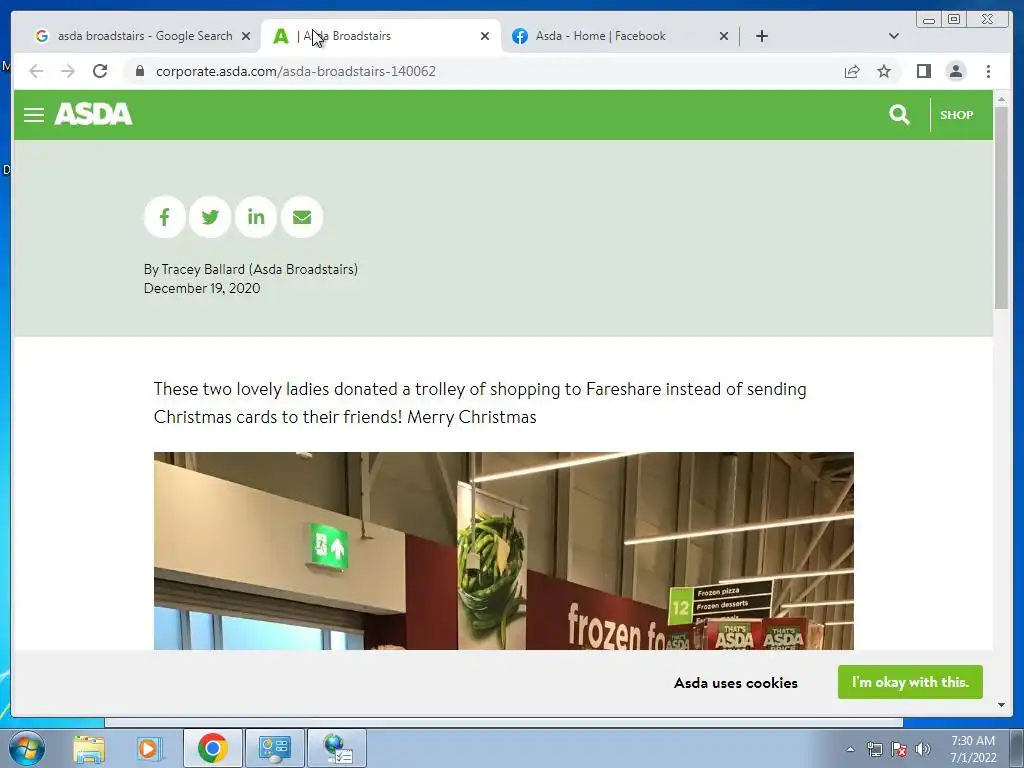Viewport: 1024px width, 768px height.
Task: Click the date December 19, 2020
Action: click(x=202, y=288)
